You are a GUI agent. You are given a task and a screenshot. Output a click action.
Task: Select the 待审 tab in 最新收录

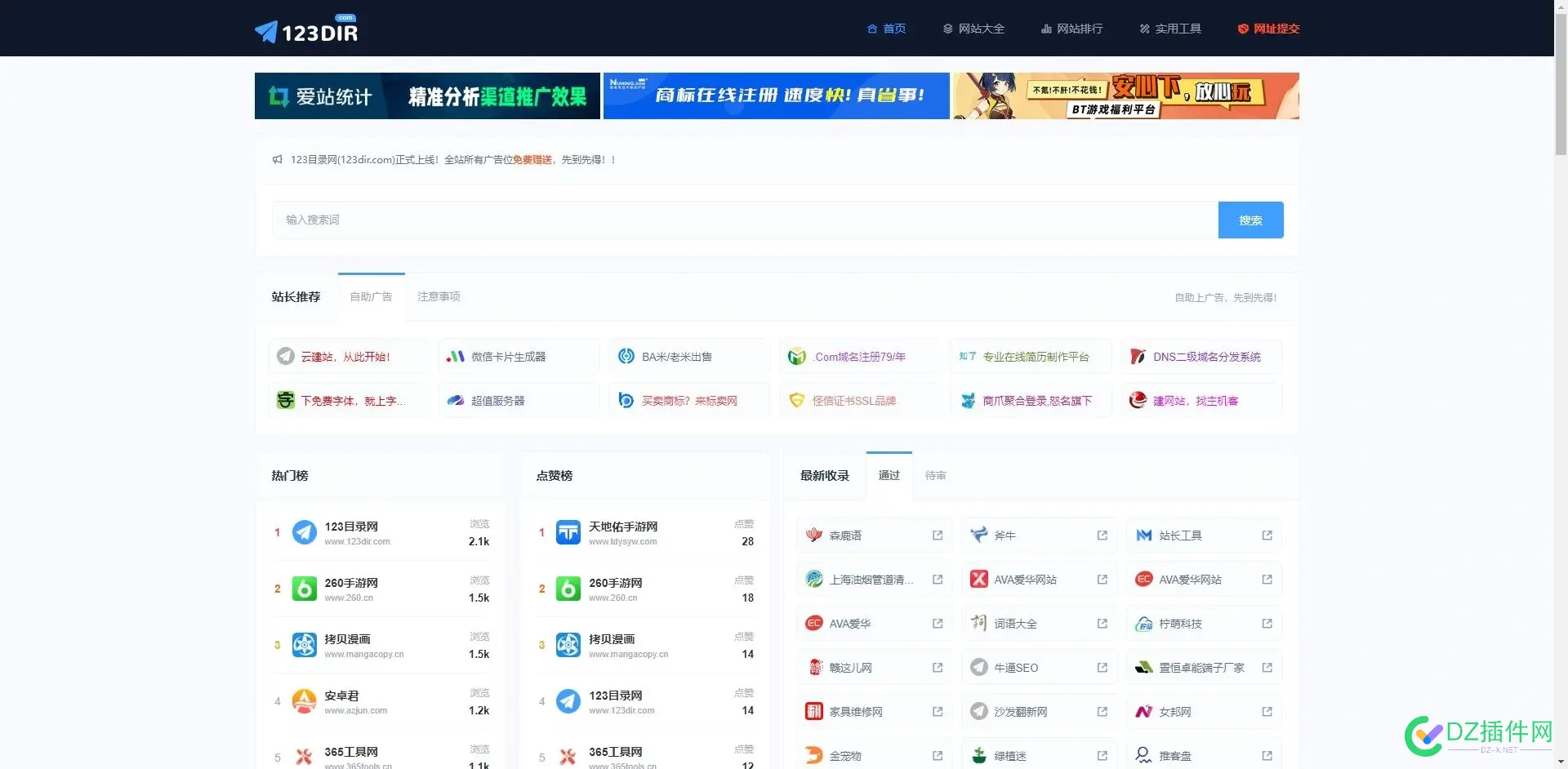tap(935, 476)
